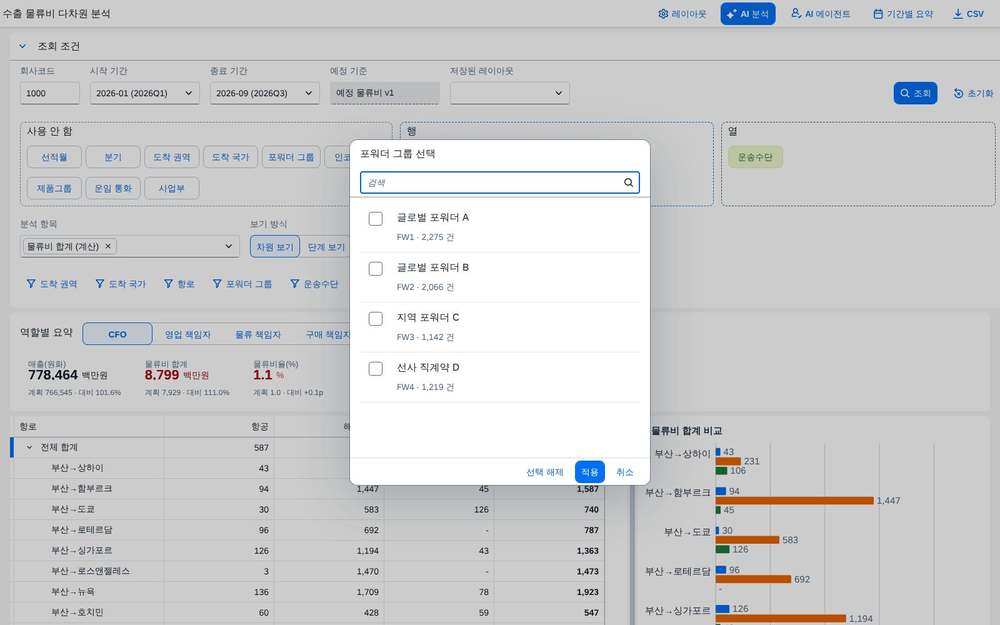1000x625 pixels.
Task: Open the 운송수단 filter
Action: pyautogui.click(x=314, y=284)
